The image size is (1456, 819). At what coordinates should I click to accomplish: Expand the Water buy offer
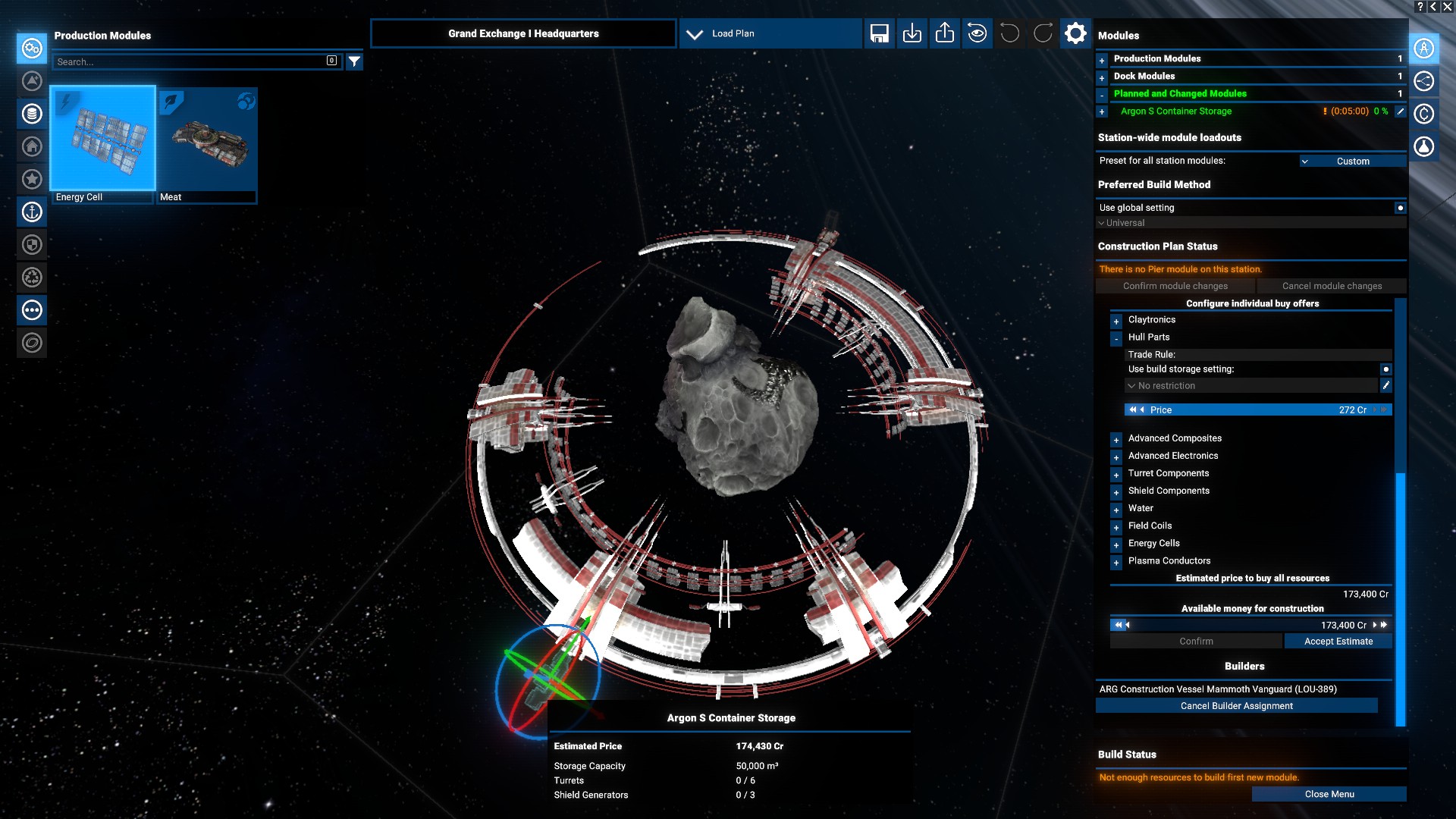click(1116, 510)
